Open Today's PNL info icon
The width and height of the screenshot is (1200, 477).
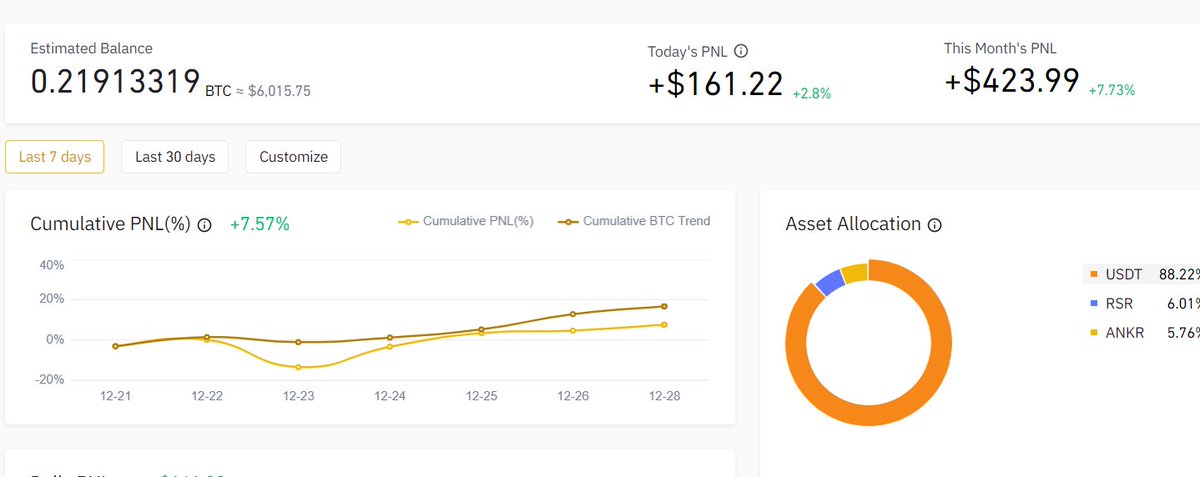click(x=741, y=51)
